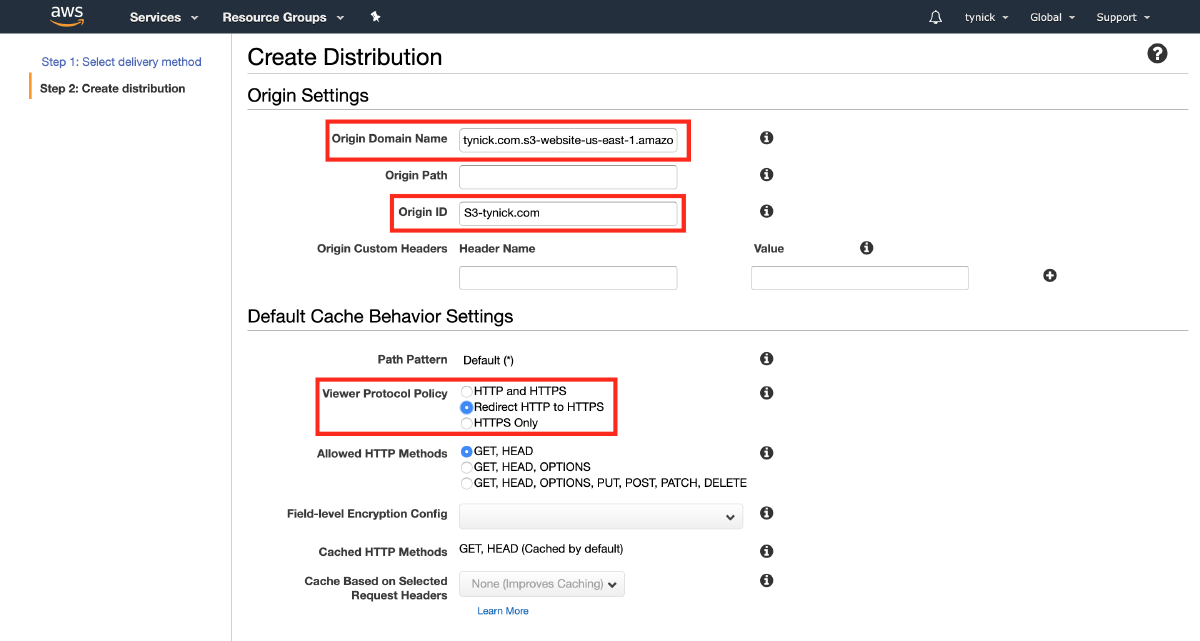Expand the Resource Groups menu
Viewport: 1200px width, 641px height.
click(x=283, y=17)
